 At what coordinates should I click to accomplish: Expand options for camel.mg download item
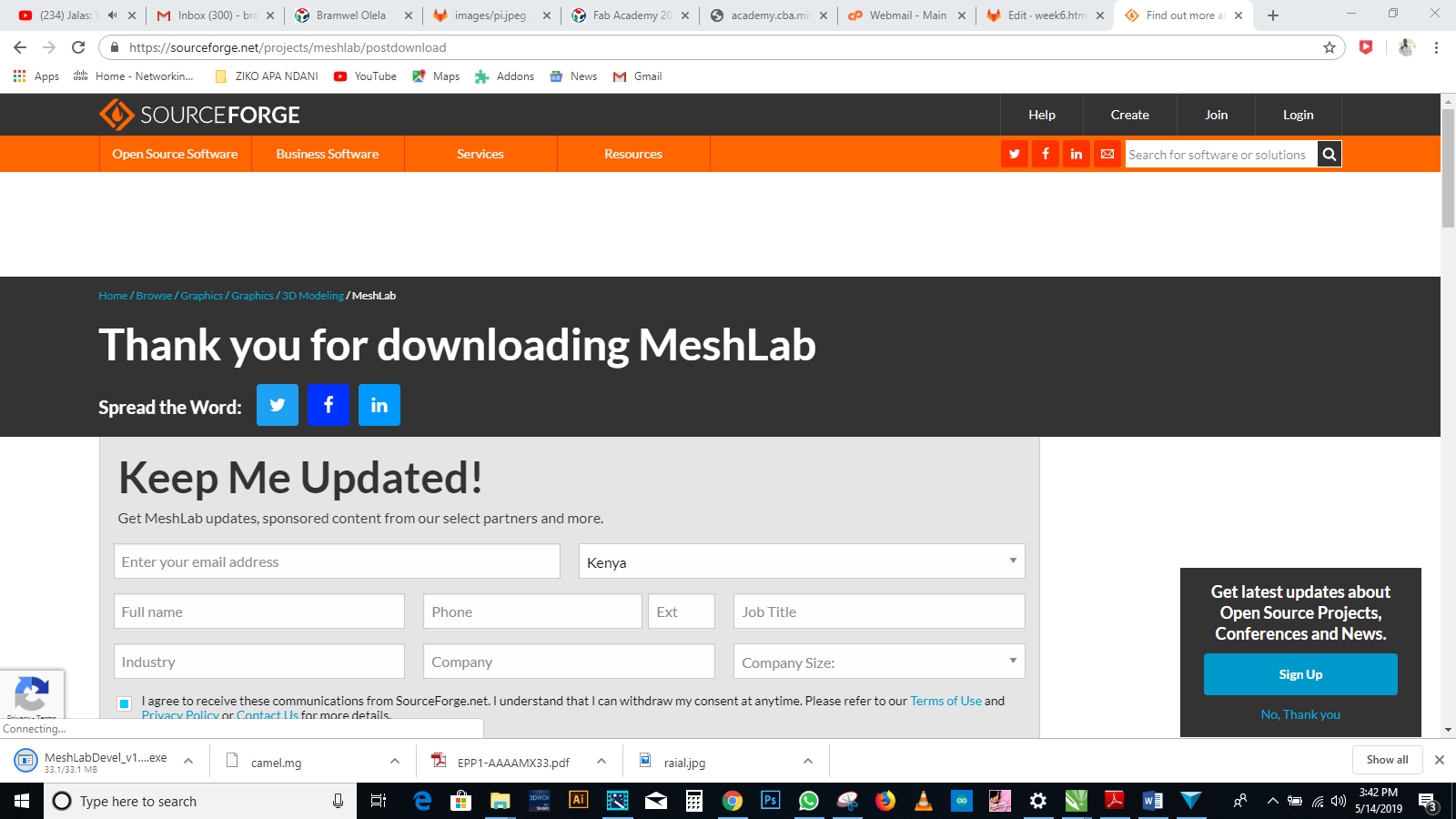395,761
